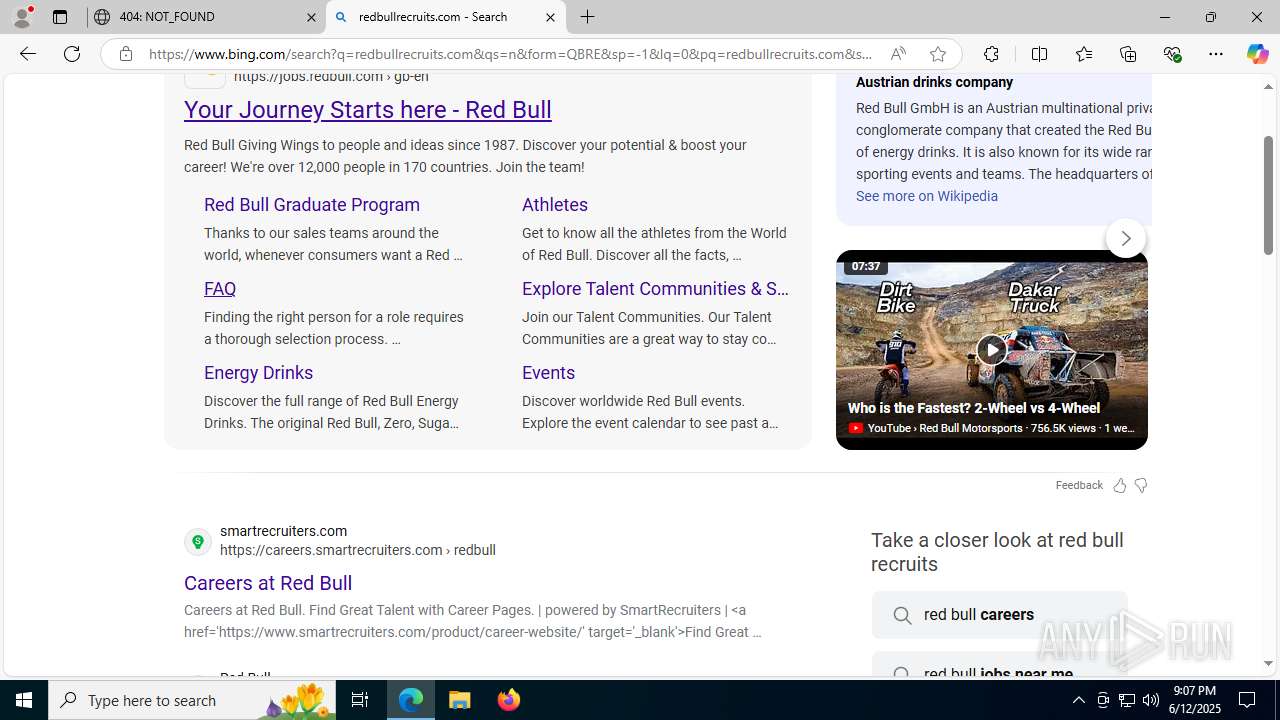The width and height of the screenshot is (1280, 720).
Task: Open the Athletes sitelink
Action: click(555, 204)
